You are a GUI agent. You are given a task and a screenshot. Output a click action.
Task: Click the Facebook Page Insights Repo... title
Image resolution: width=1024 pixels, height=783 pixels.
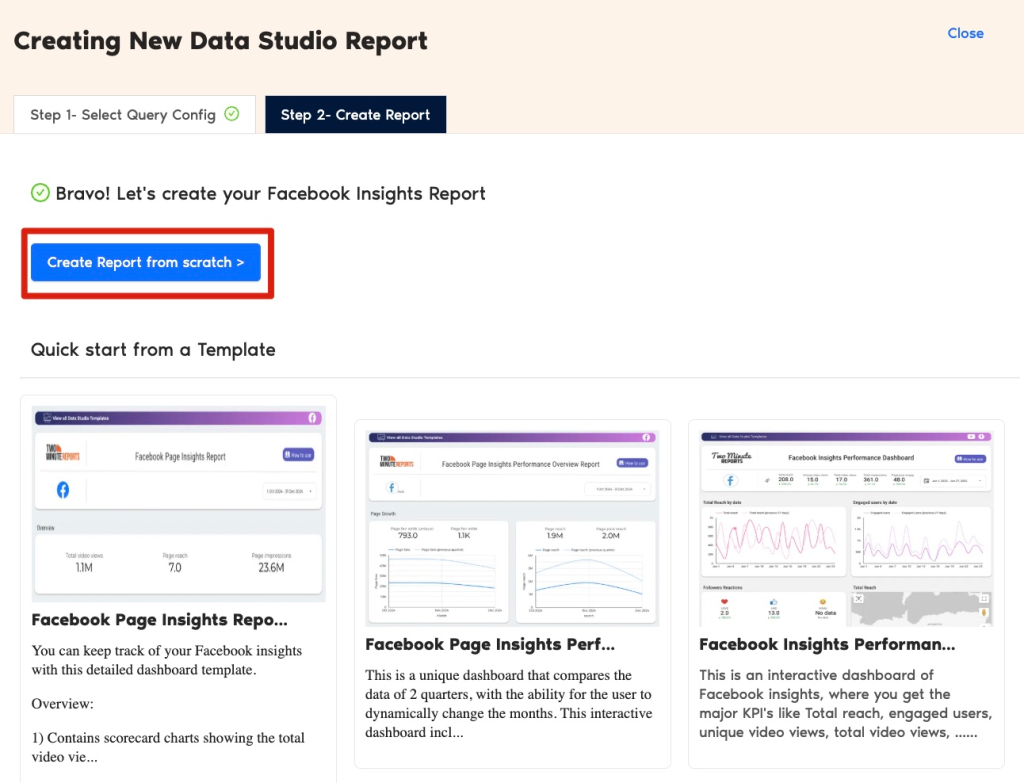[159, 620]
